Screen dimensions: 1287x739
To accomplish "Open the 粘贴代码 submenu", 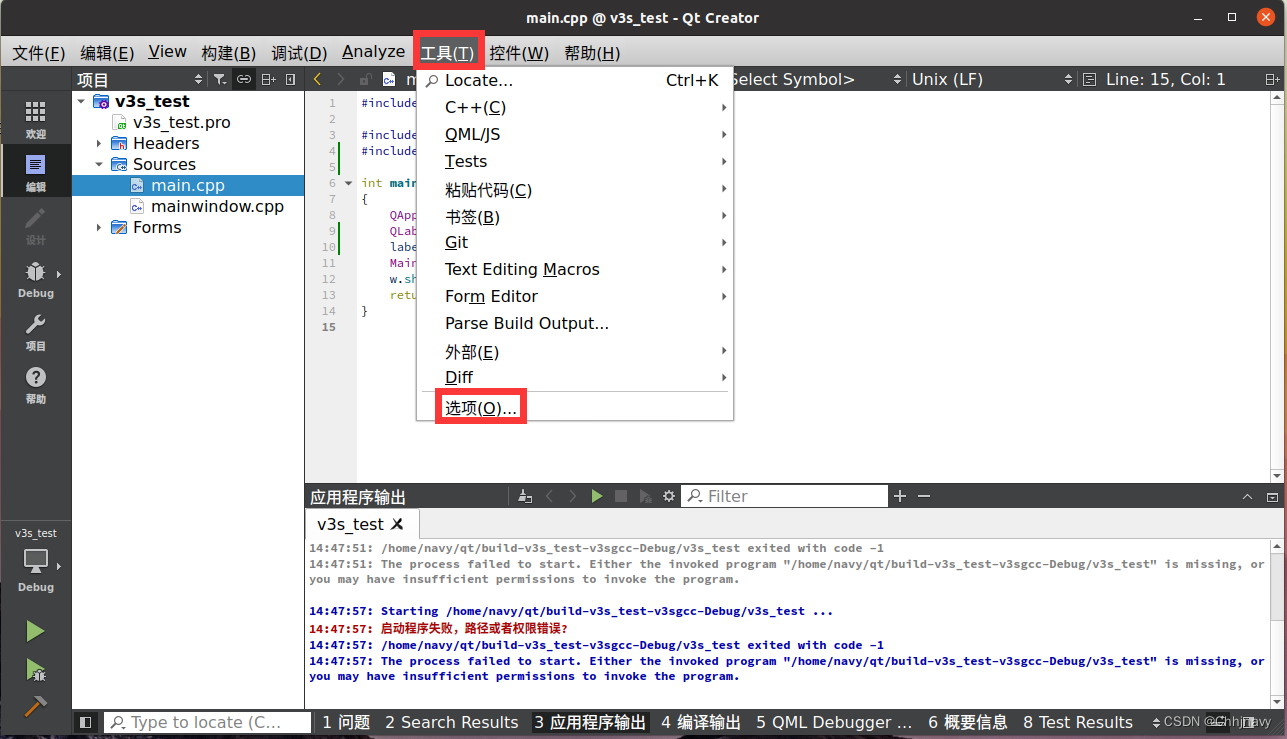I will click(575, 189).
